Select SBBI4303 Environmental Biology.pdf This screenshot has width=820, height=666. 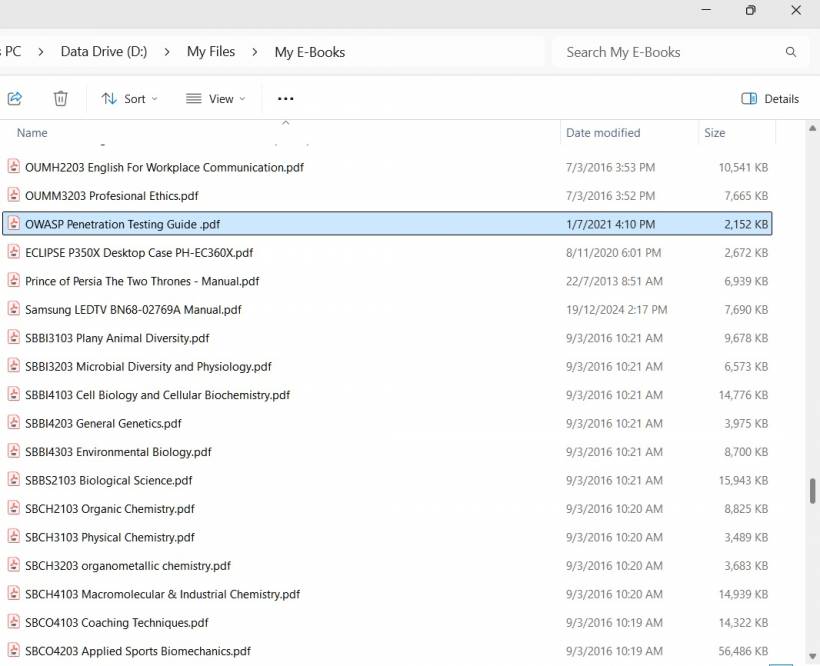coord(387,452)
